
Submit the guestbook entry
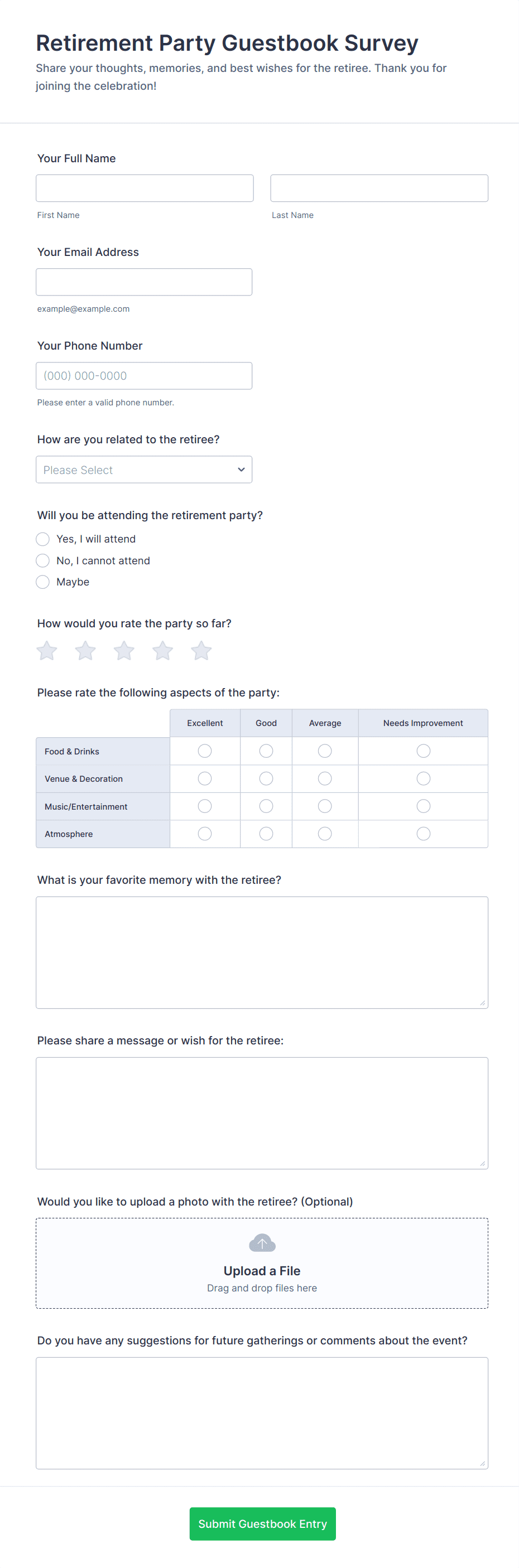(262, 1523)
